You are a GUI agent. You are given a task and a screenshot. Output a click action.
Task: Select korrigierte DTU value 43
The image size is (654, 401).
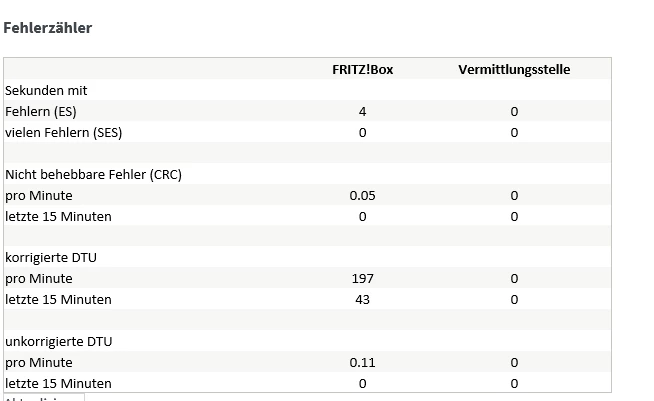click(362, 300)
